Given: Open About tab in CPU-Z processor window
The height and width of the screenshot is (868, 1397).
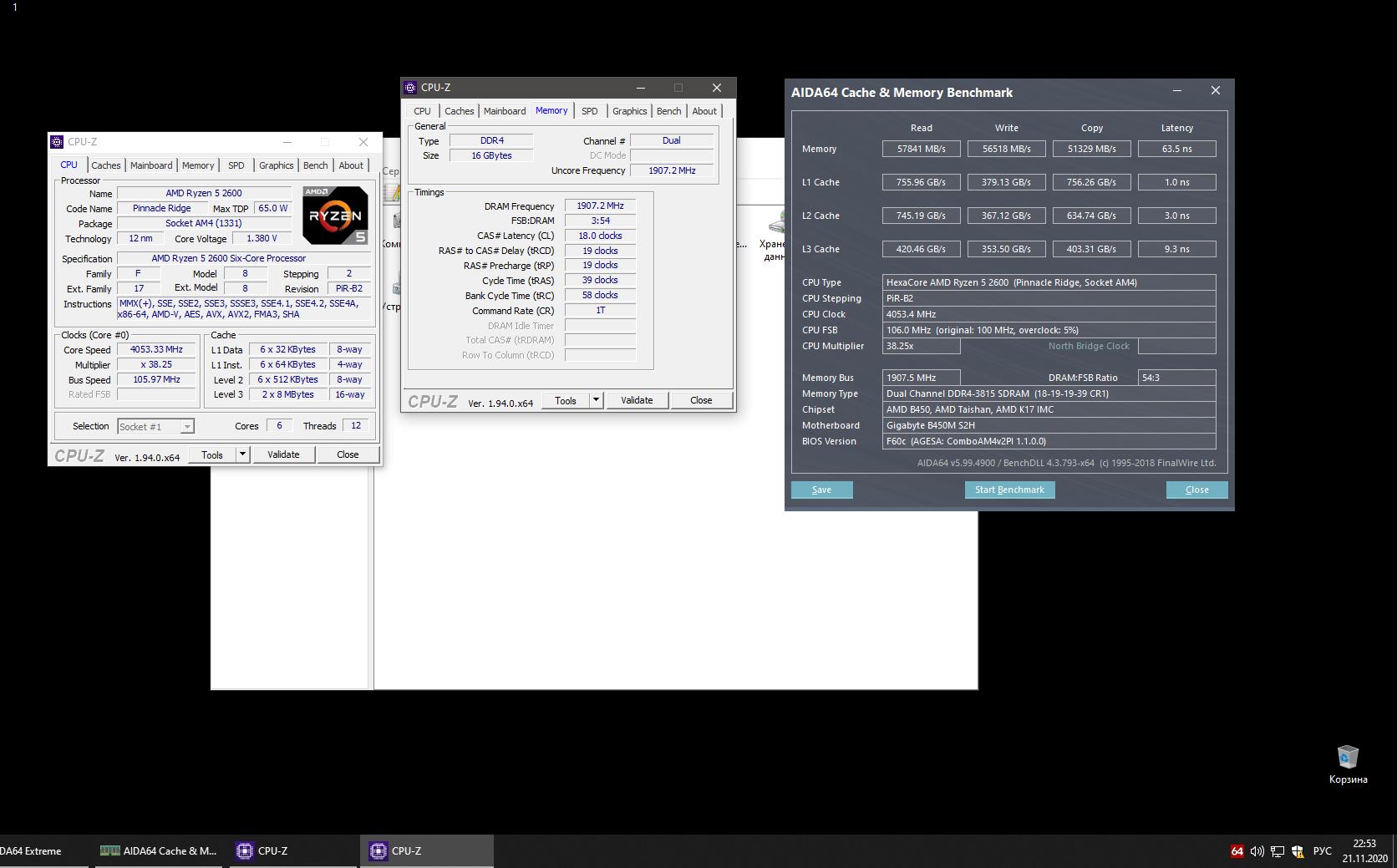Looking at the screenshot, I should 351,165.
